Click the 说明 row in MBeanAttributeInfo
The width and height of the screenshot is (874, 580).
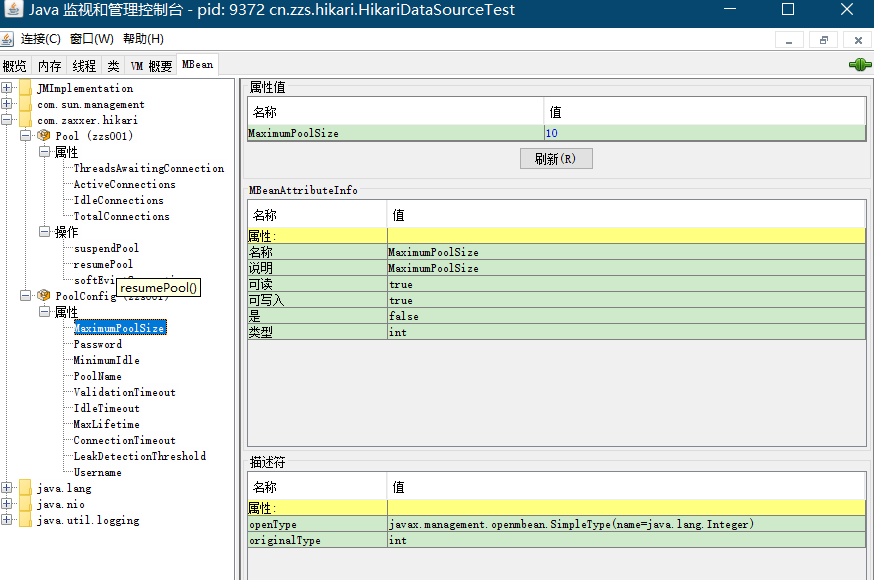tap(556, 269)
